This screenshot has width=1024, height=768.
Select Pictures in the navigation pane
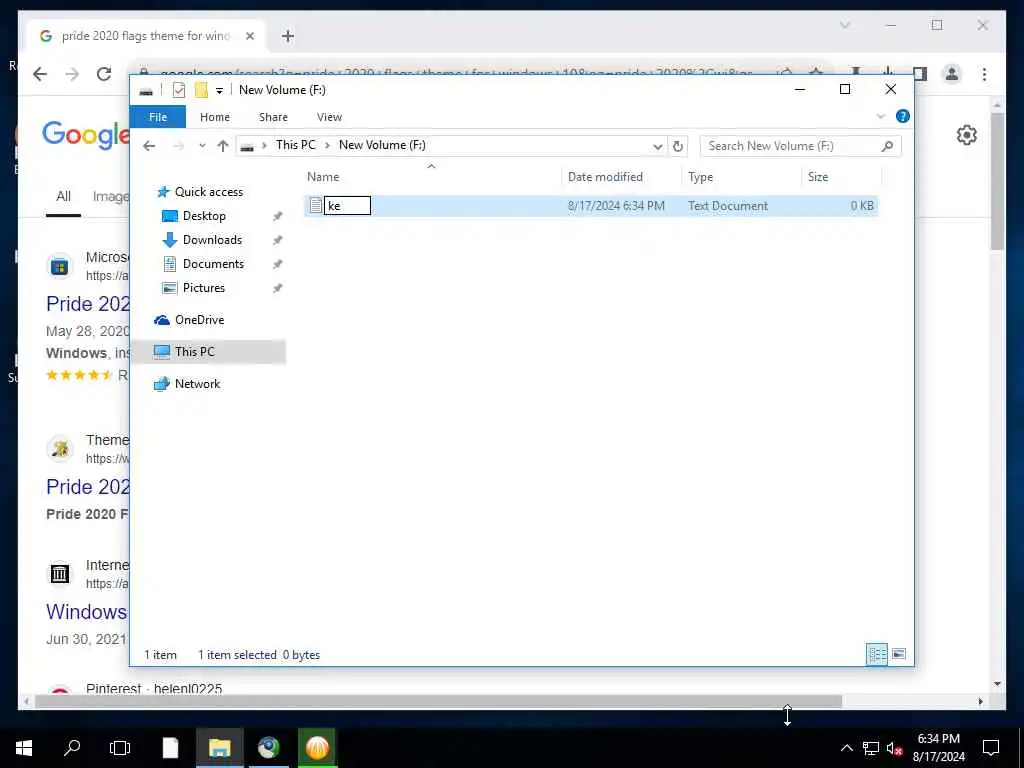pos(204,288)
